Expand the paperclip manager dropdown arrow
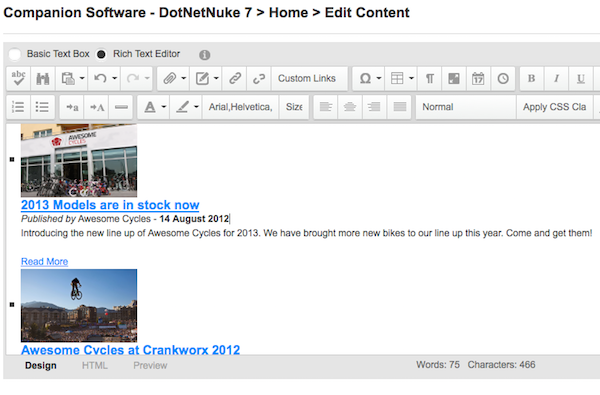The width and height of the screenshot is (600, 395). tap(184, 78)
